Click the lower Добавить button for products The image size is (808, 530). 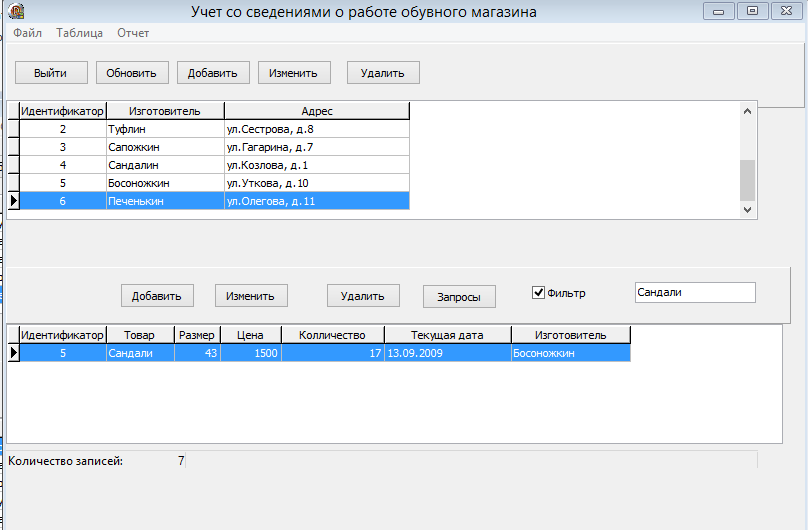pyautogui.click(x=157, y=296)
